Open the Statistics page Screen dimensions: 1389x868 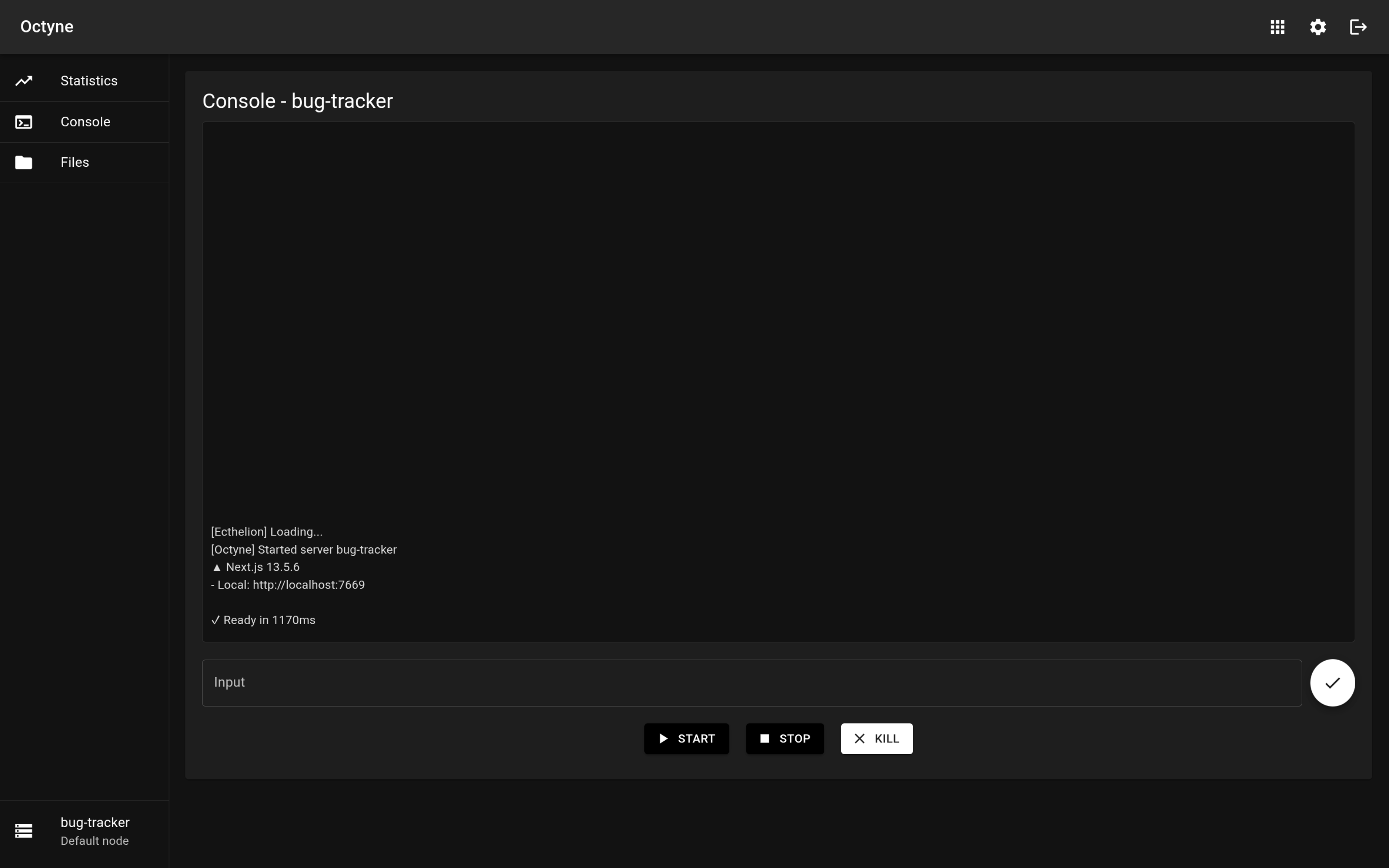[x=89, y=81]
